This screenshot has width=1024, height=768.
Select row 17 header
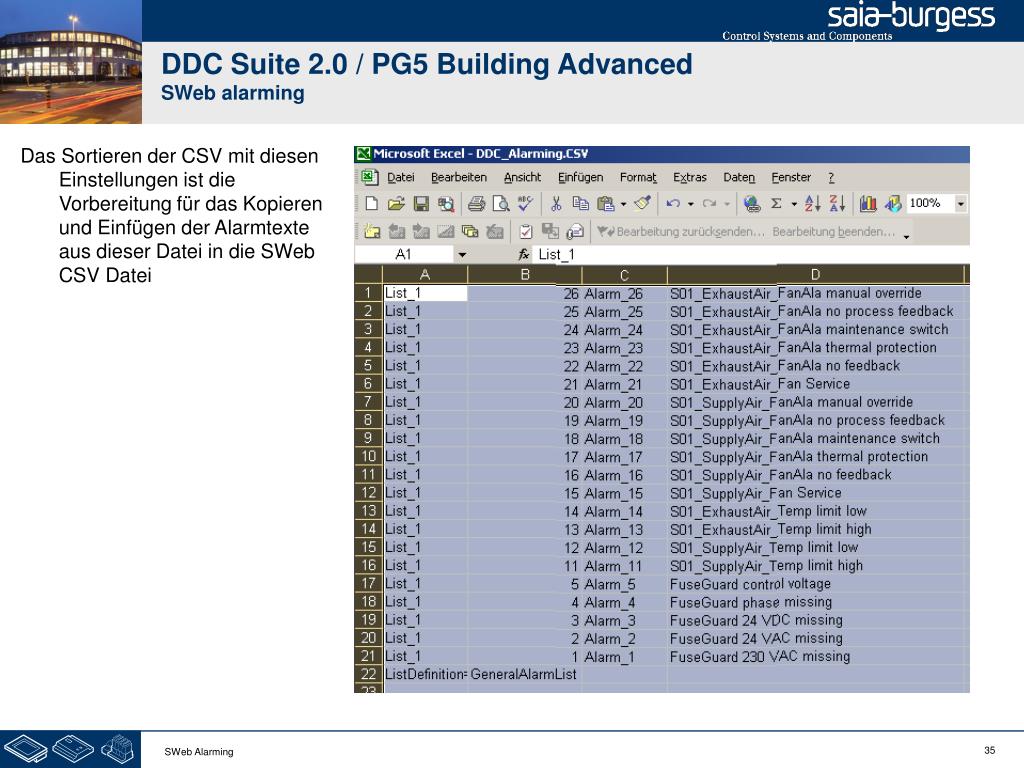[x=369, y=583]
